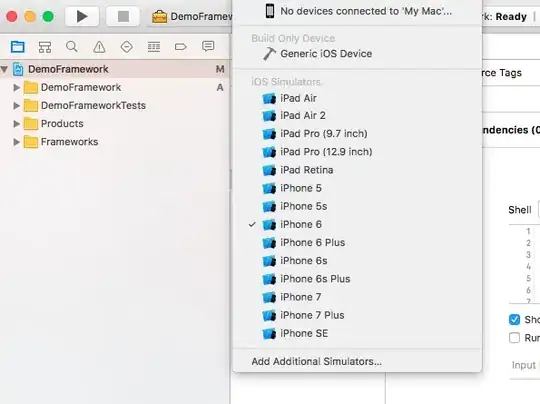Click the Stop button in toolbar

(123, 16)
